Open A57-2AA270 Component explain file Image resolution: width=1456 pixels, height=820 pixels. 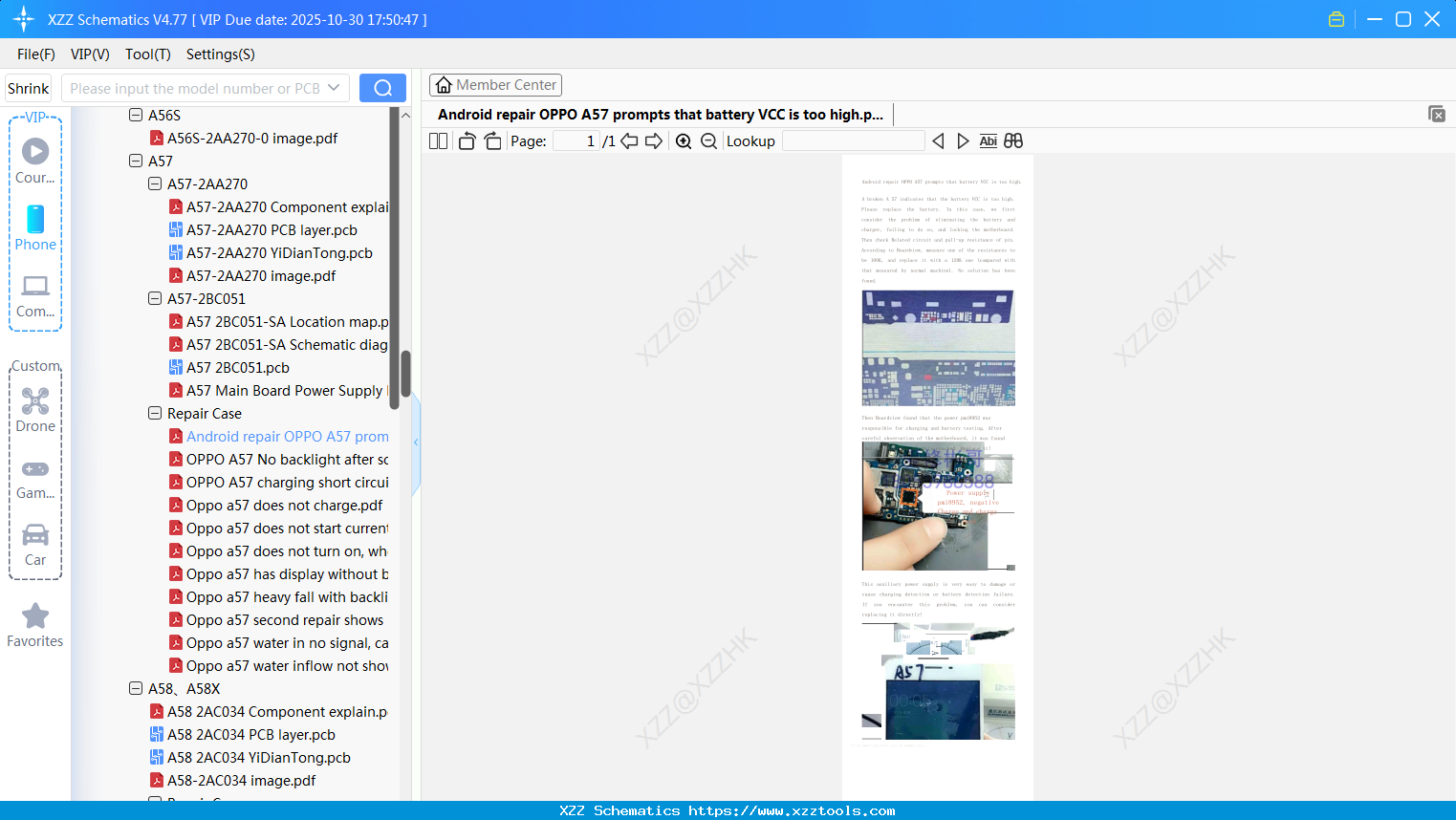[x=279, y=206]
